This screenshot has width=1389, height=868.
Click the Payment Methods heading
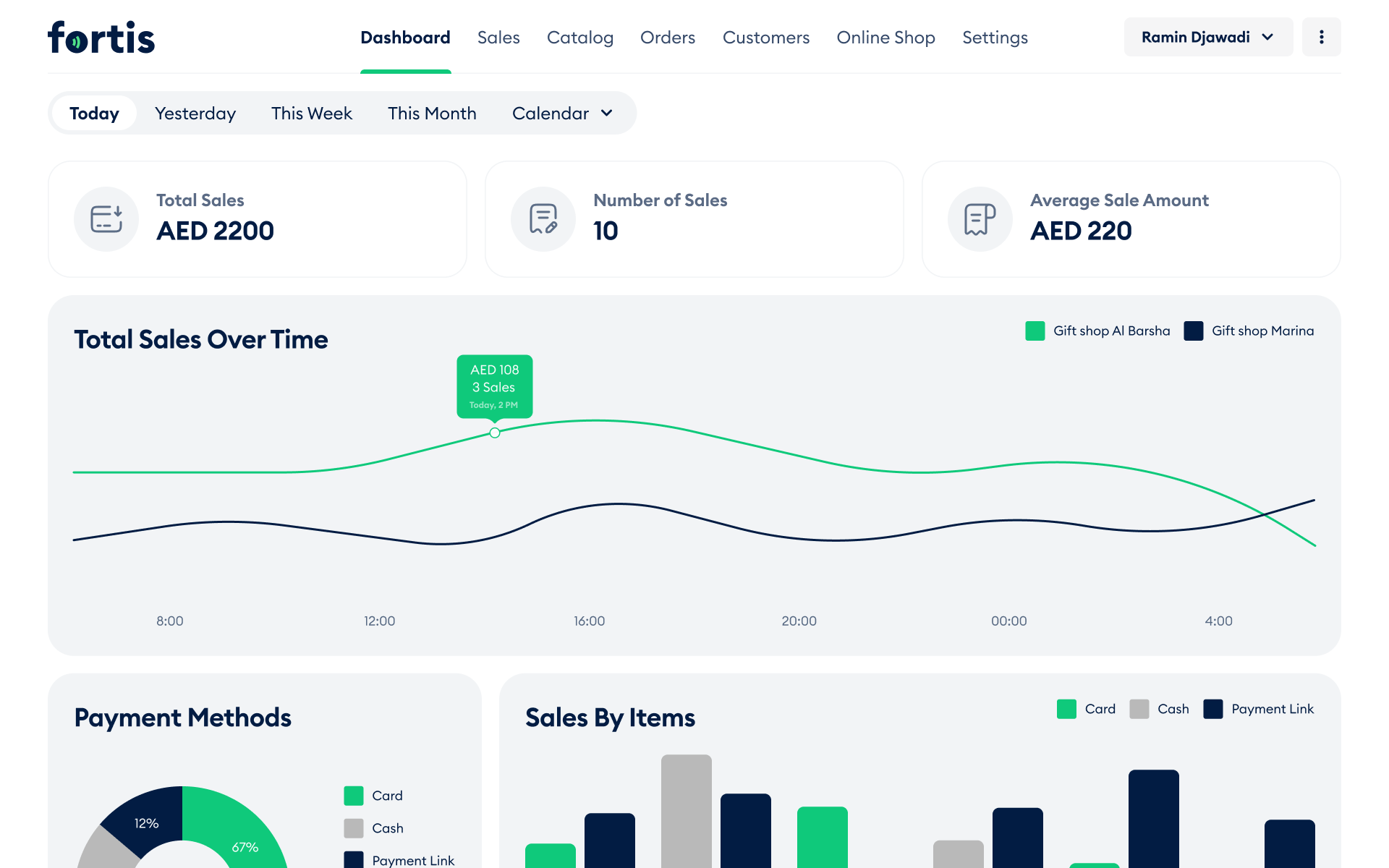[x=183, y=718]
